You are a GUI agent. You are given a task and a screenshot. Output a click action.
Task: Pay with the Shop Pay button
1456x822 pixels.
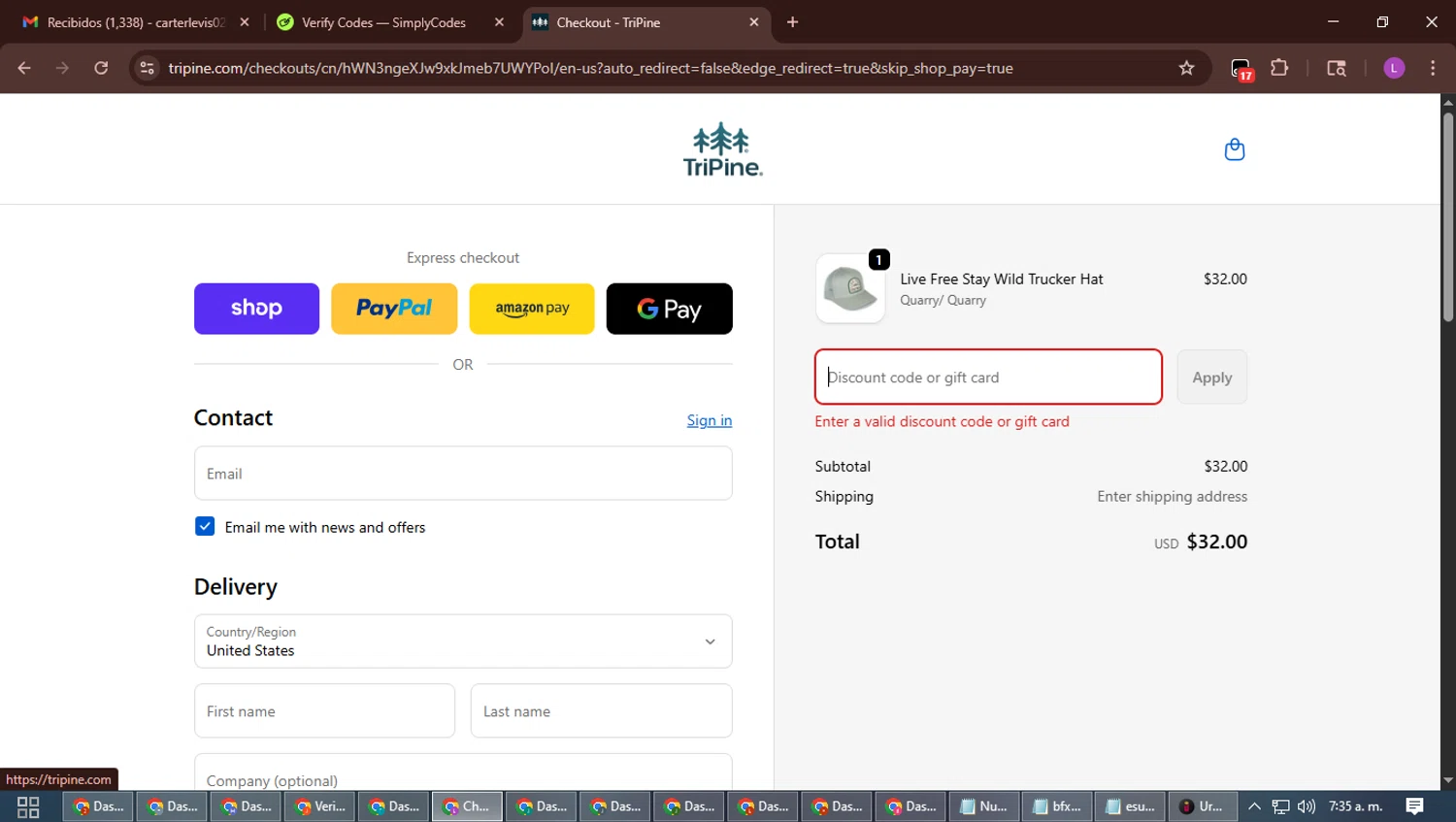tap(256, 309)
